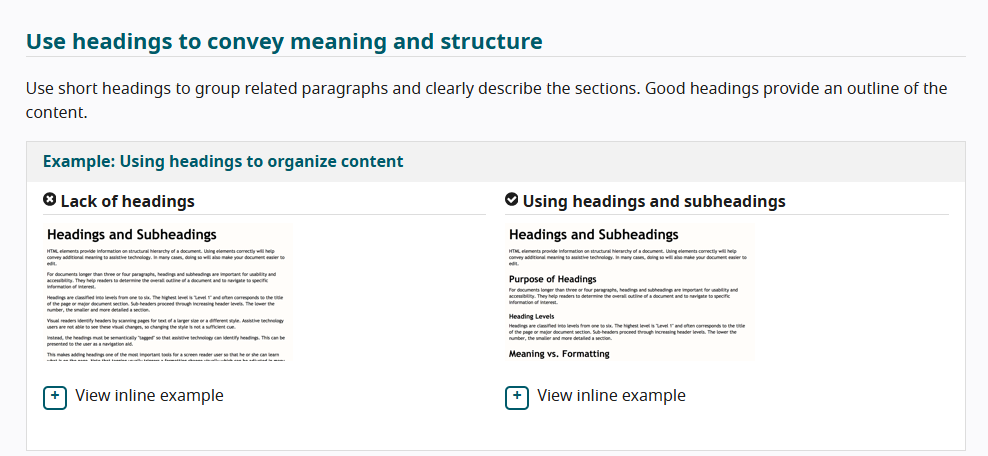Open the left View inline example text
Screen dimensions: 988x456
click(x=149, y=396)
